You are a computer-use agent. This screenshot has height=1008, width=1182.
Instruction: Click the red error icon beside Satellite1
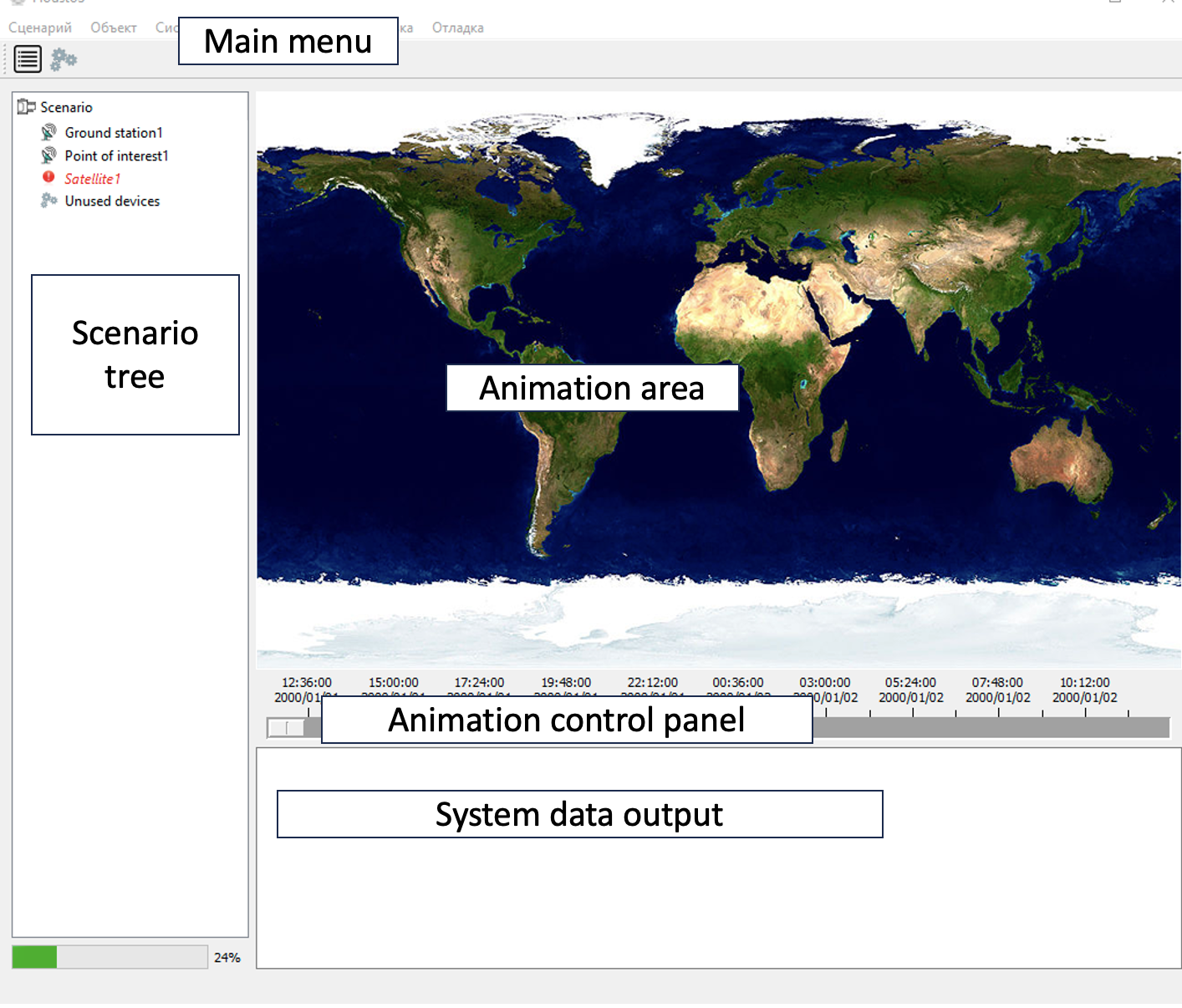tap(48, 177)
